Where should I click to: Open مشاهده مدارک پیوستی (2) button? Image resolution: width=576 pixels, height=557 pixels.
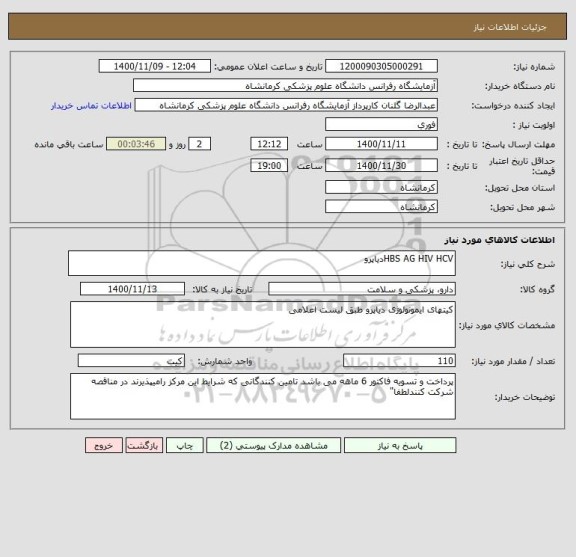(274, 445)
